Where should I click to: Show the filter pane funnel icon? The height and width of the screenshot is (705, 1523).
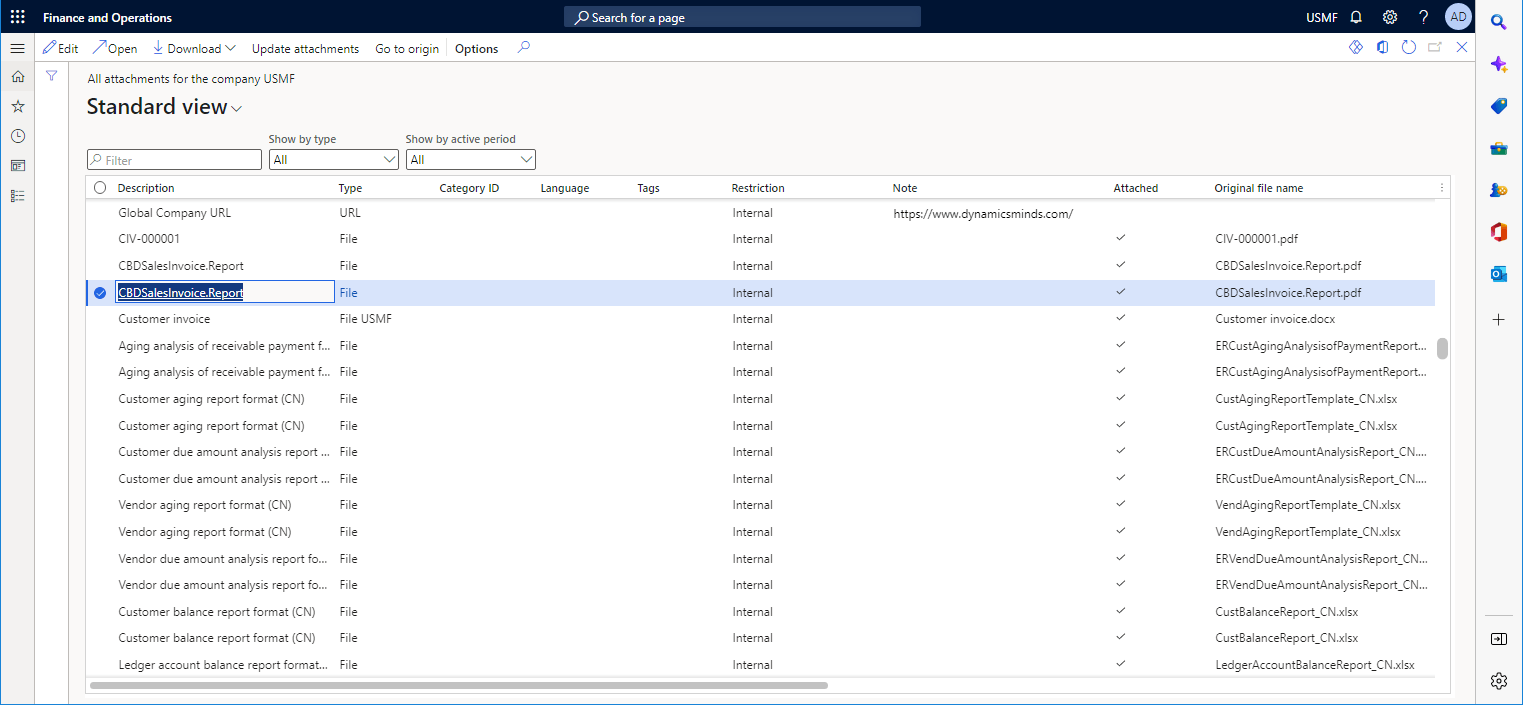click(x=52, y=76)
